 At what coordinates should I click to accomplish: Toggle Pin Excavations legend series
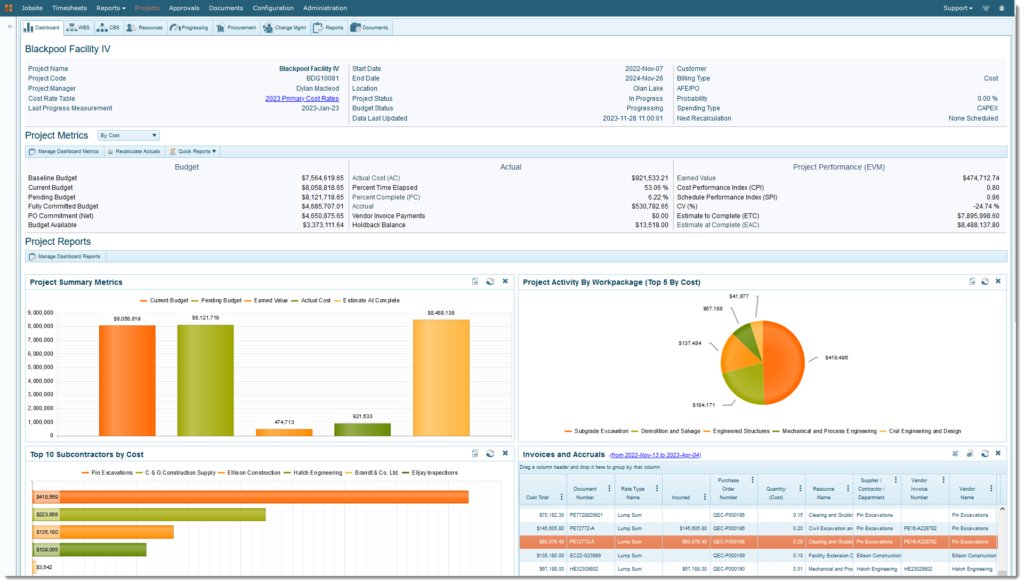pos(107,472)
